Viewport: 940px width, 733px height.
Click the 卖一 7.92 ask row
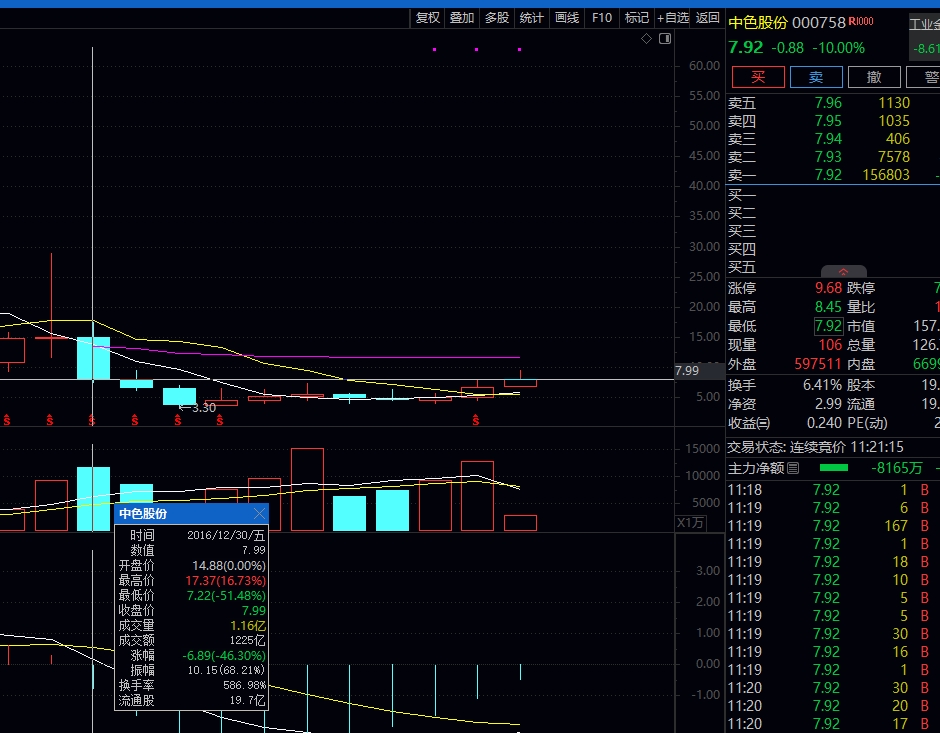click(832, 175)
